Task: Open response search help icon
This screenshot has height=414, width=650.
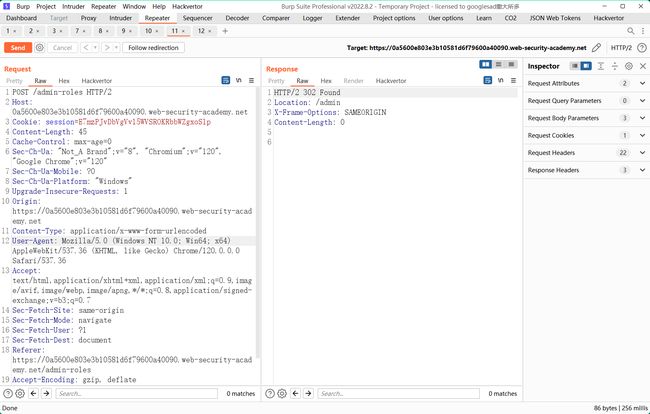Action: (270, 393)
